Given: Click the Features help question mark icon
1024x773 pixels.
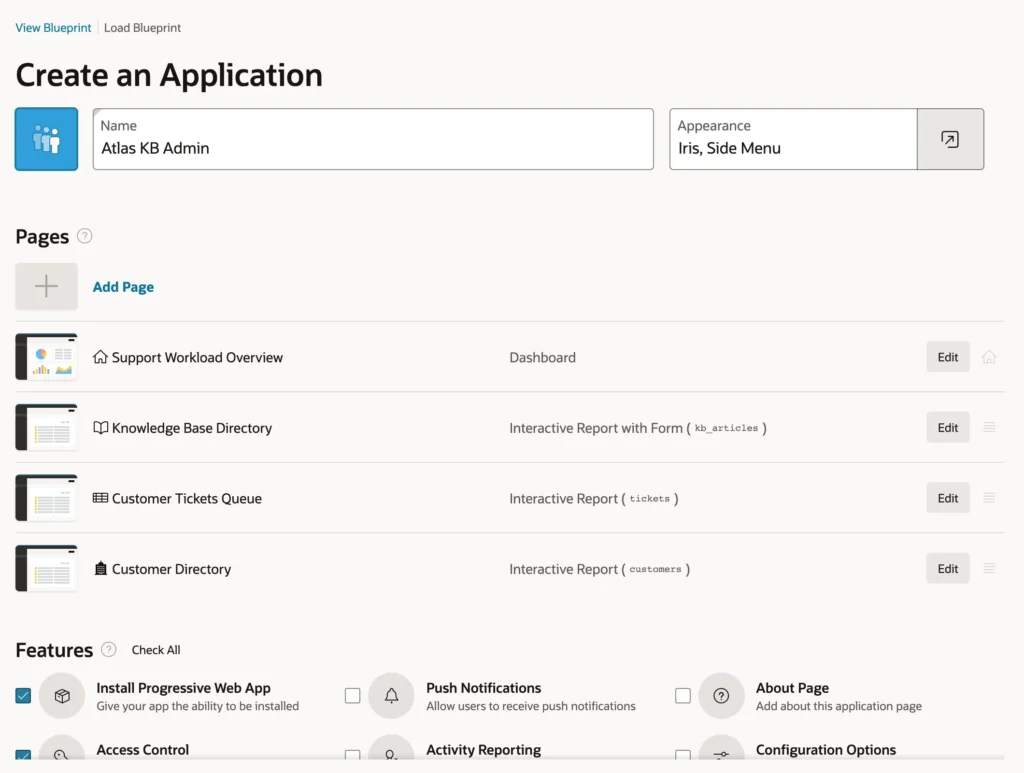Looking at the screenshot, I should pyautogui.click(x=108, y=650).
